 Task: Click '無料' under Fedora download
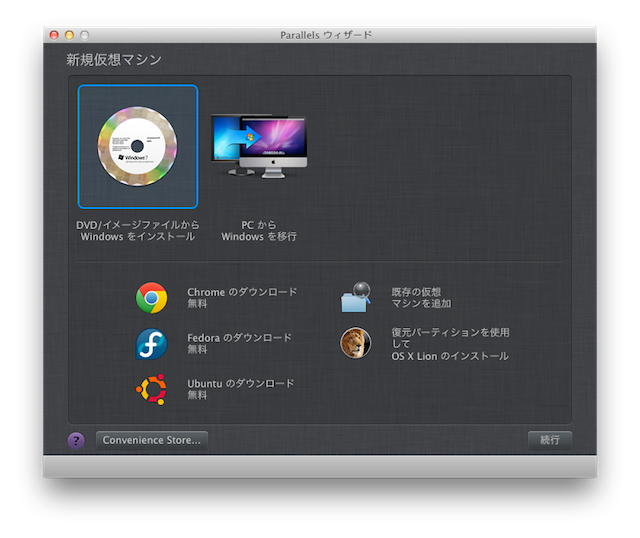point(197,349)
